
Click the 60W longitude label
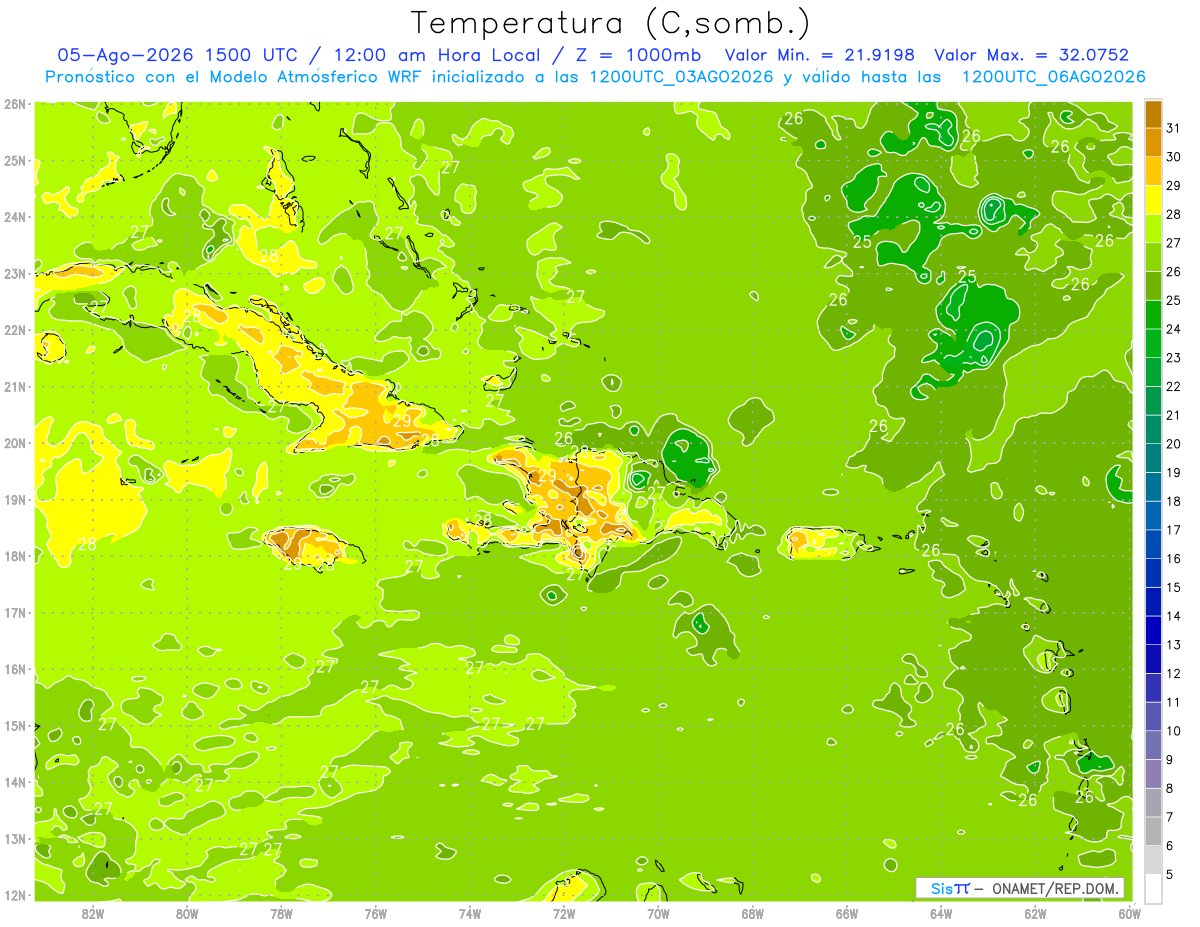pyautogui.click(x=1129, y=914)
